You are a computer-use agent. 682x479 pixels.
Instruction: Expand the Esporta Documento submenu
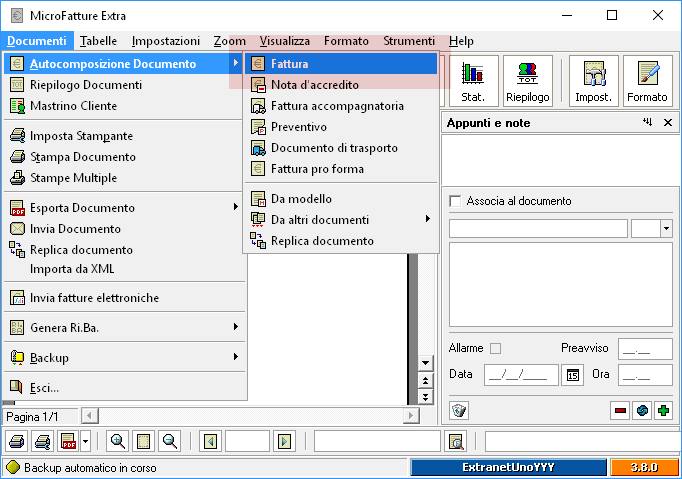(x=235, y=207)
